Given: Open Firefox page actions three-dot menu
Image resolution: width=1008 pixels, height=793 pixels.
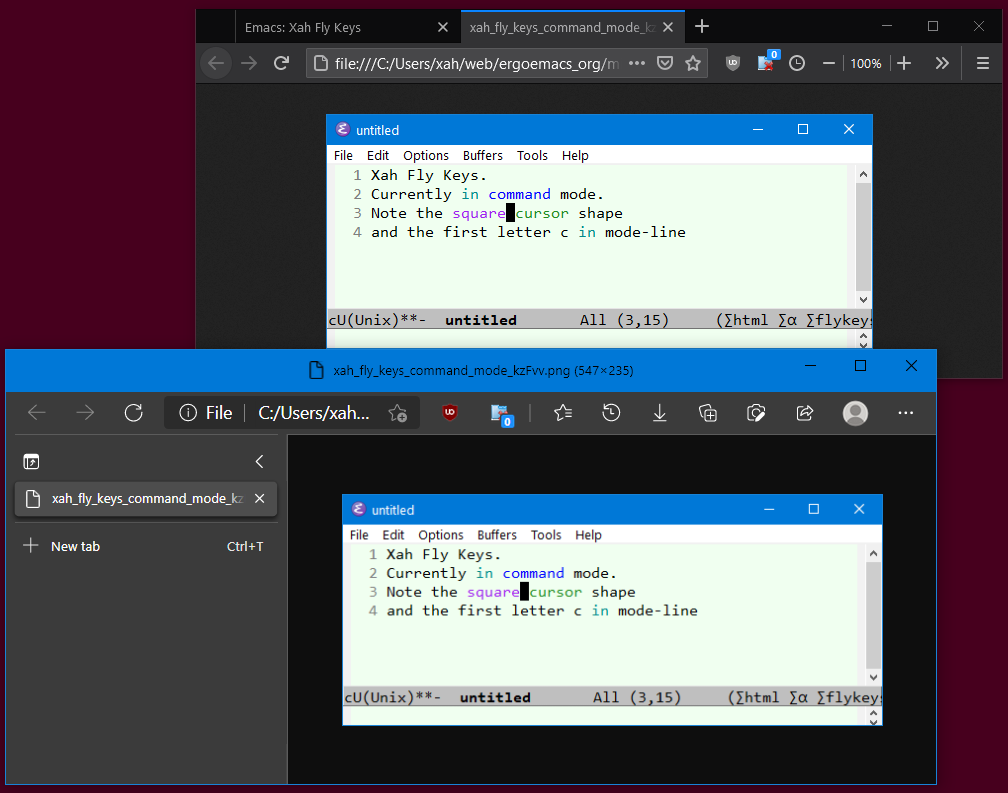Looking at the screenshot, I should (x=637, y=63).
